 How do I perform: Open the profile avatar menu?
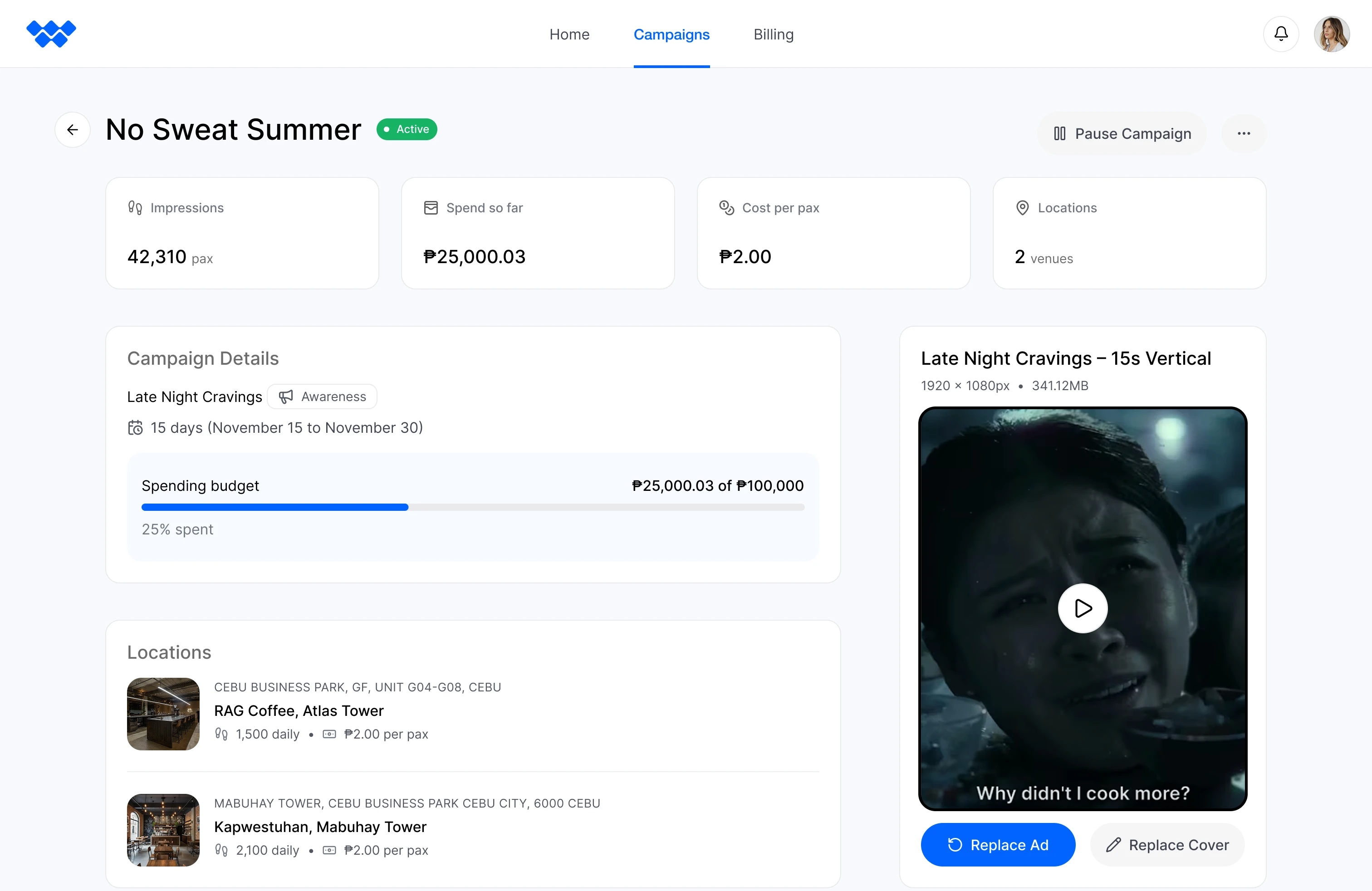pyautogui.click(x=1332, y=34)
